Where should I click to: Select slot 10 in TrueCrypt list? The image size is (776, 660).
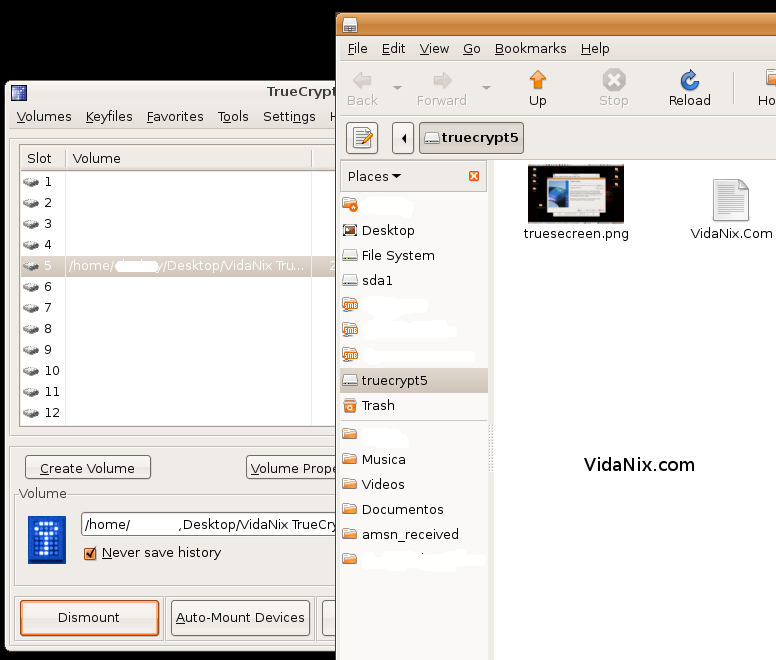178,371
